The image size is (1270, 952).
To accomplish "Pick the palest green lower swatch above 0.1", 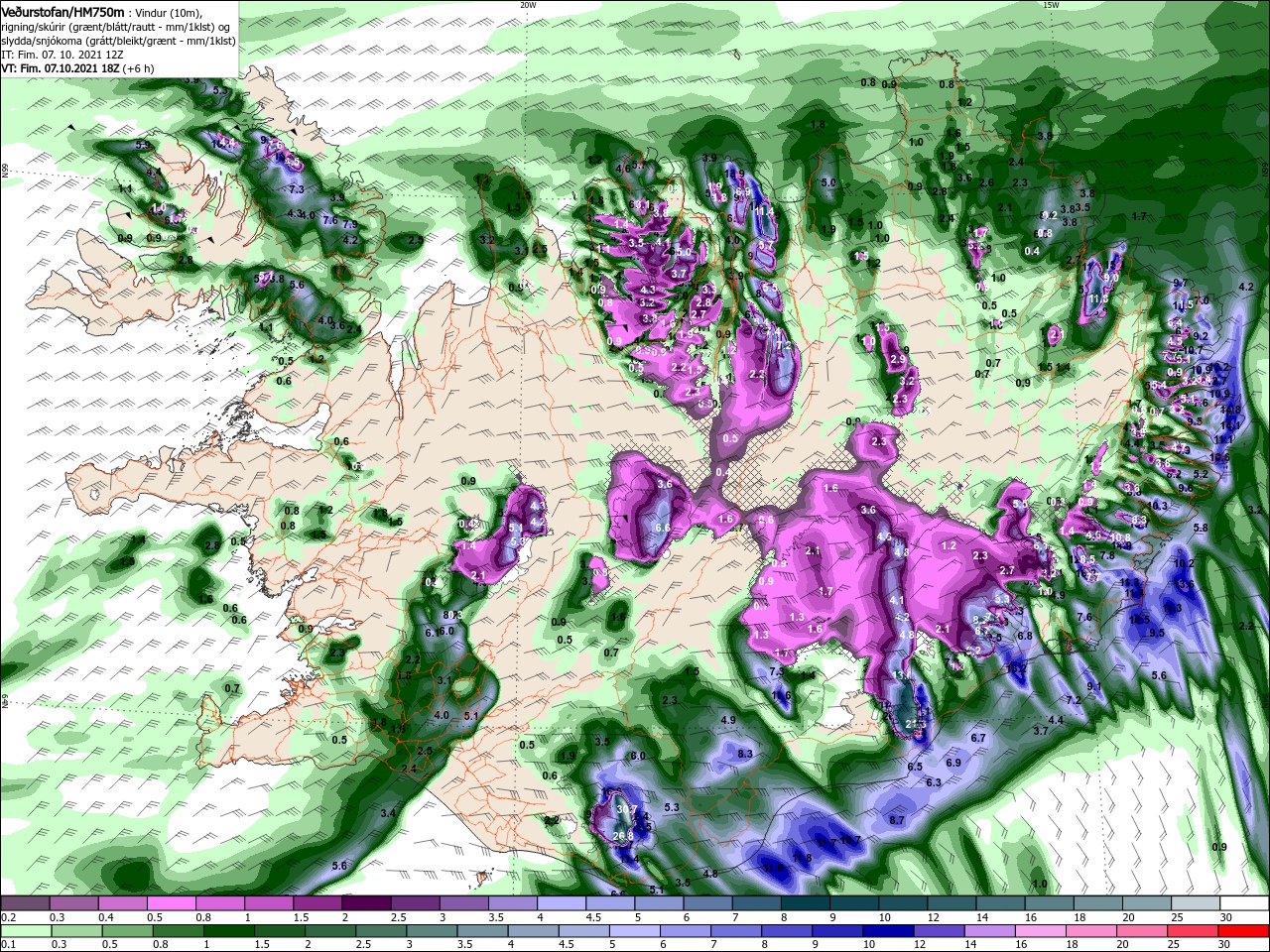I will click(x=24, y=931).
